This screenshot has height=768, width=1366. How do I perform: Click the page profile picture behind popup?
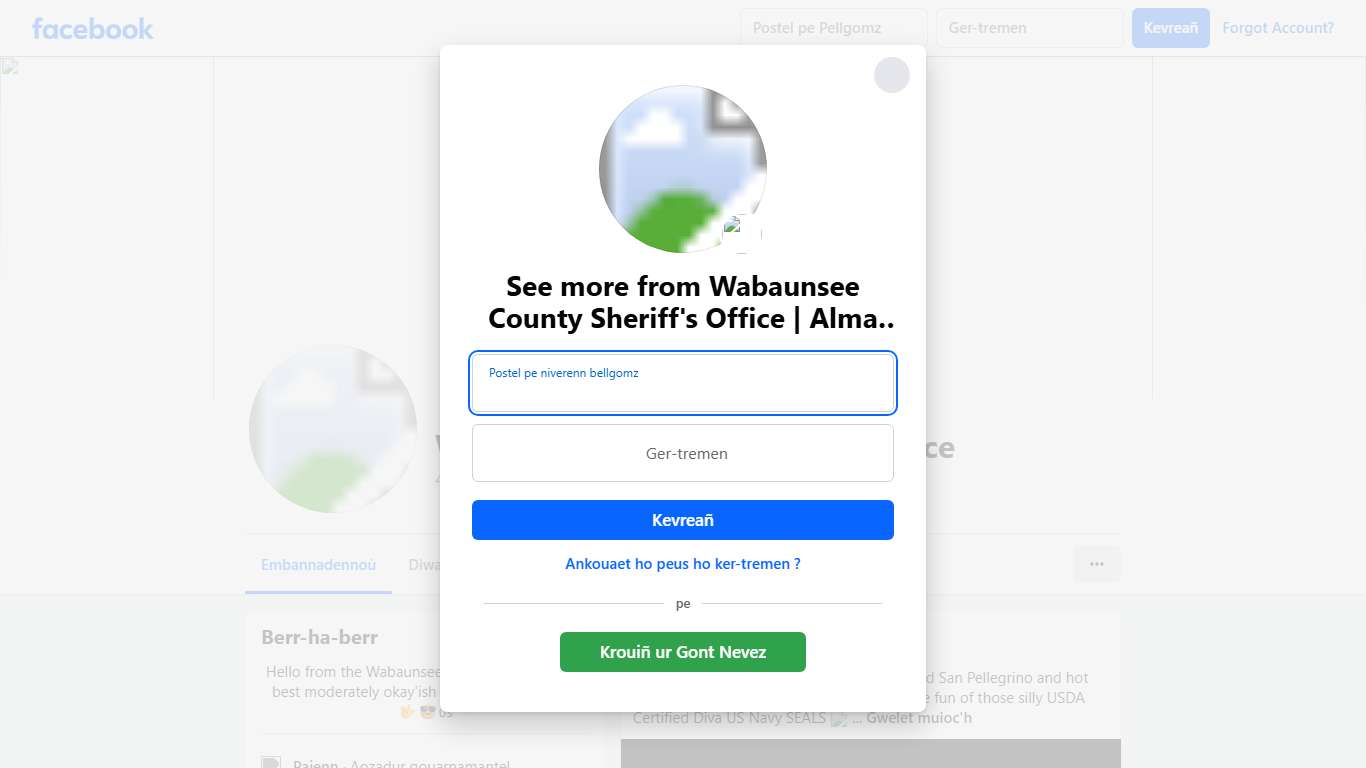(x=333, y=429)
